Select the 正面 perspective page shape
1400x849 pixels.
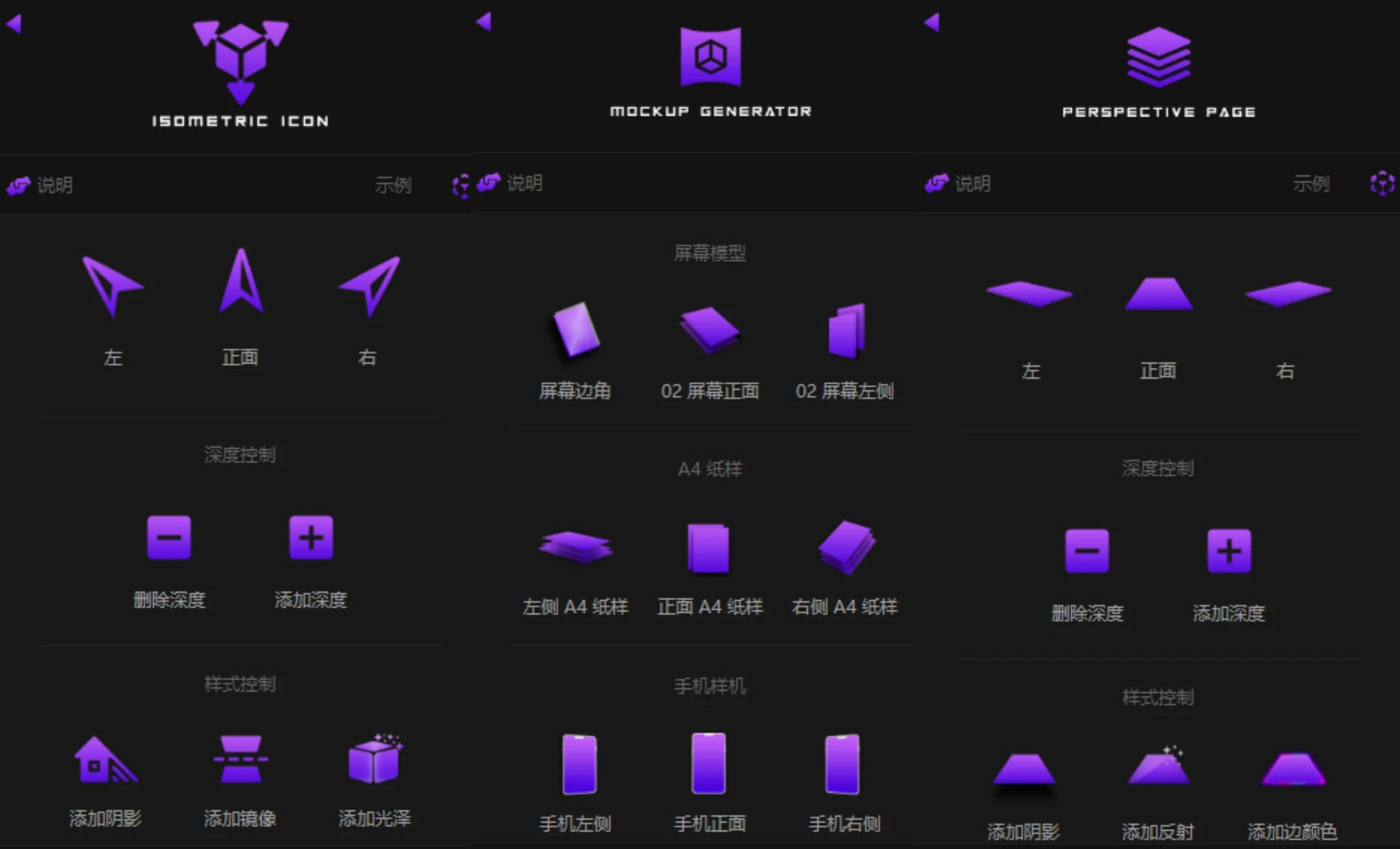(x=1158, y=293)
